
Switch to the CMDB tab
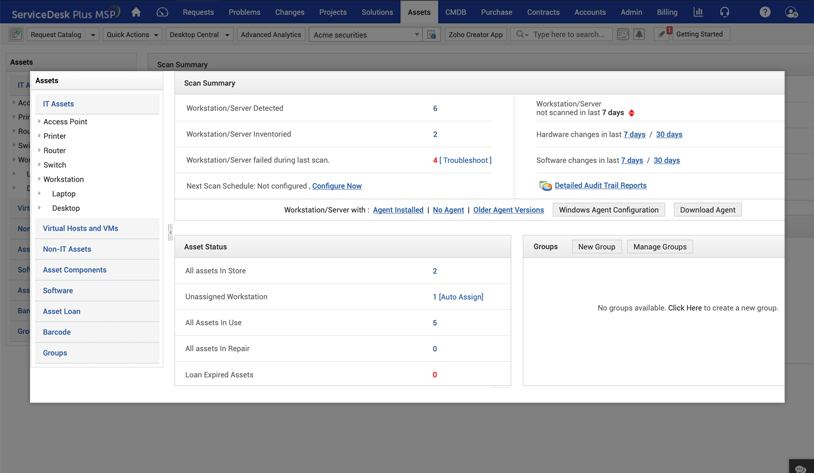pos(455,12)
